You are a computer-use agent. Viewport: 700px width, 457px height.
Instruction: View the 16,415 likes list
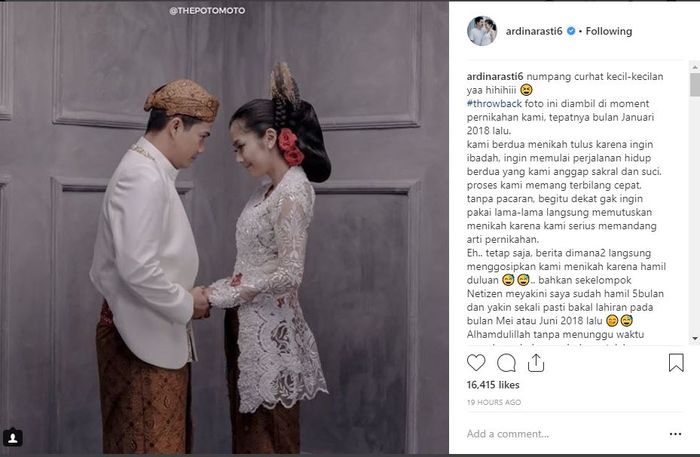point(493,385)
